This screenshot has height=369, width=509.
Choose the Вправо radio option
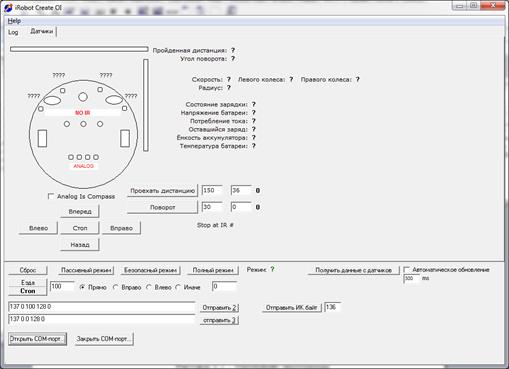[116, 287]
